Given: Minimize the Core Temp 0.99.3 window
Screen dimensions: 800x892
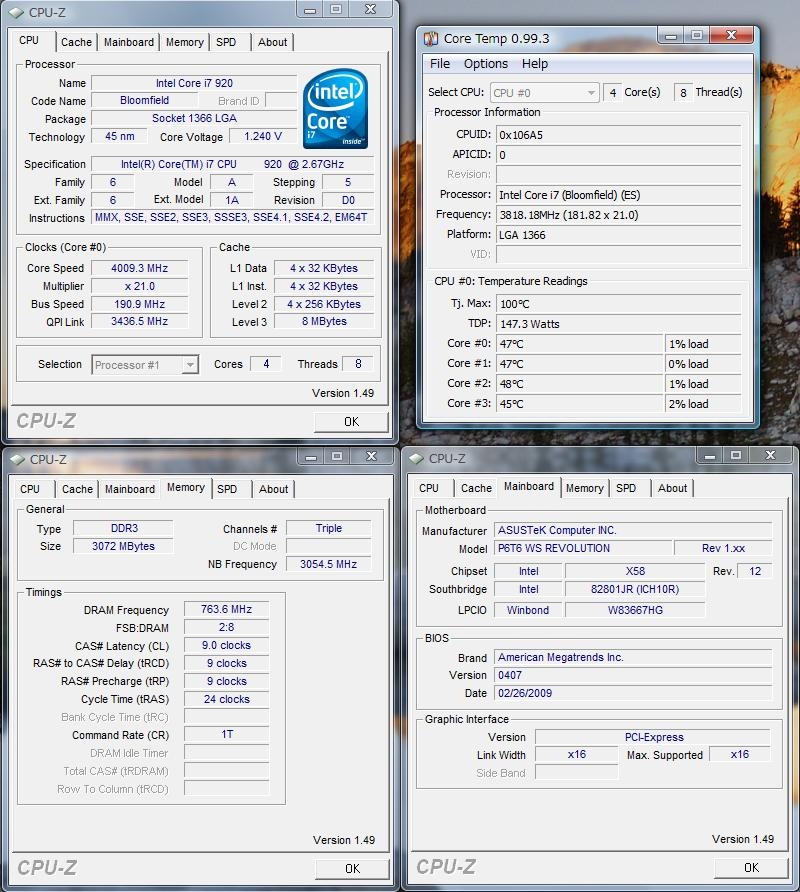Looking at the screenshot, I should [669, 37].
